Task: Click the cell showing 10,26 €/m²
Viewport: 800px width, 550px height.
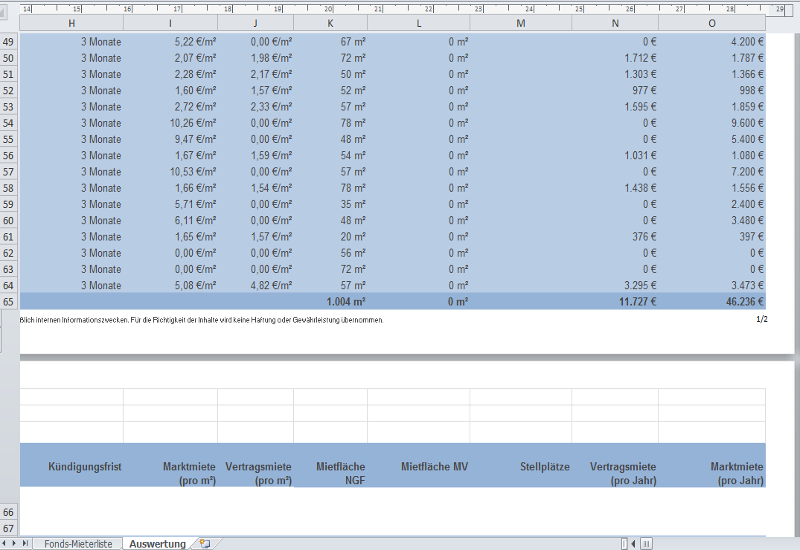Action: tap(170, 123)
